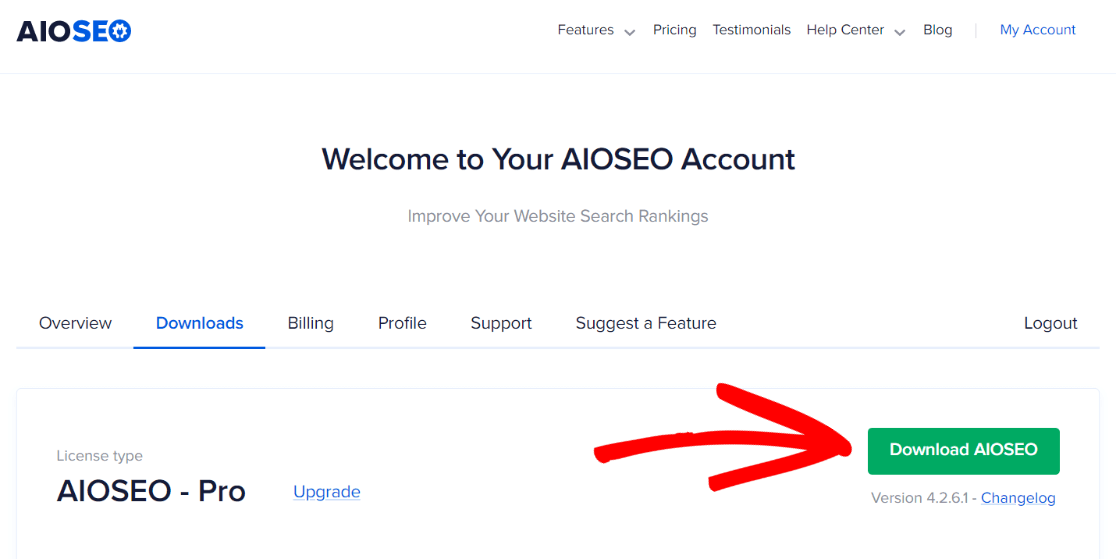Expand the Features dropdown menu
This screenshot has width=1116, height=559.
[596, 30]
